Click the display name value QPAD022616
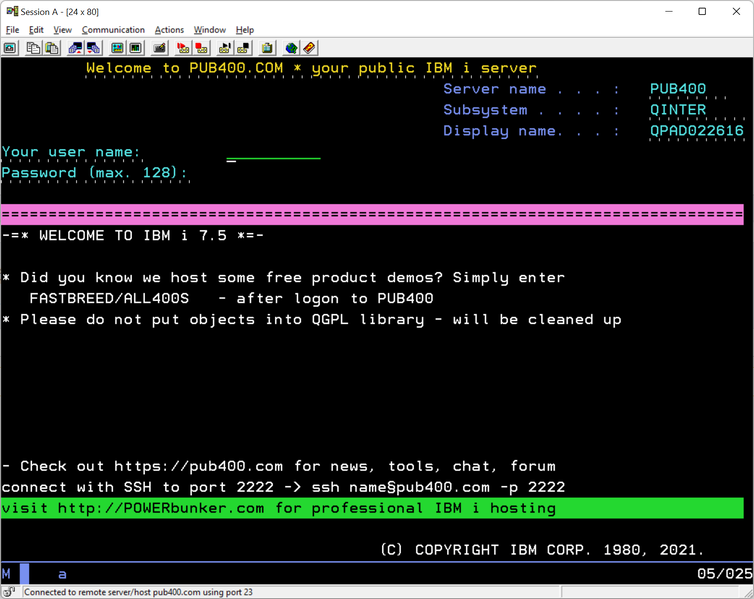The height and width of the screenshot is (599, 754). click(696, 131)
